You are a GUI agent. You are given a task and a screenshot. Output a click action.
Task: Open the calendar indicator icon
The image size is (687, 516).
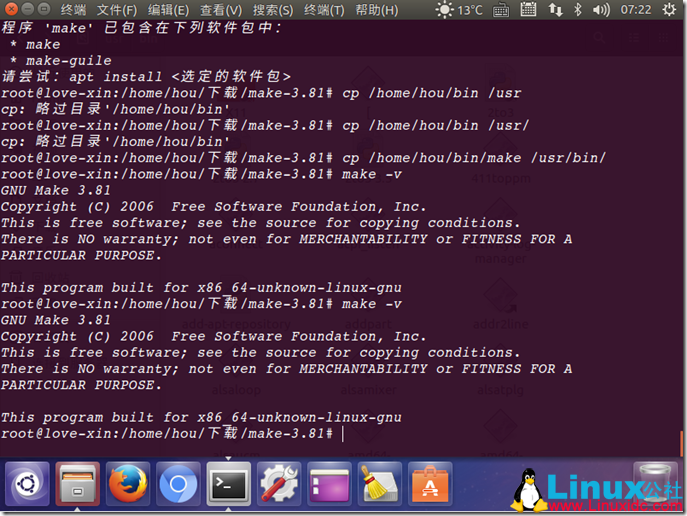tap(528, 9)
